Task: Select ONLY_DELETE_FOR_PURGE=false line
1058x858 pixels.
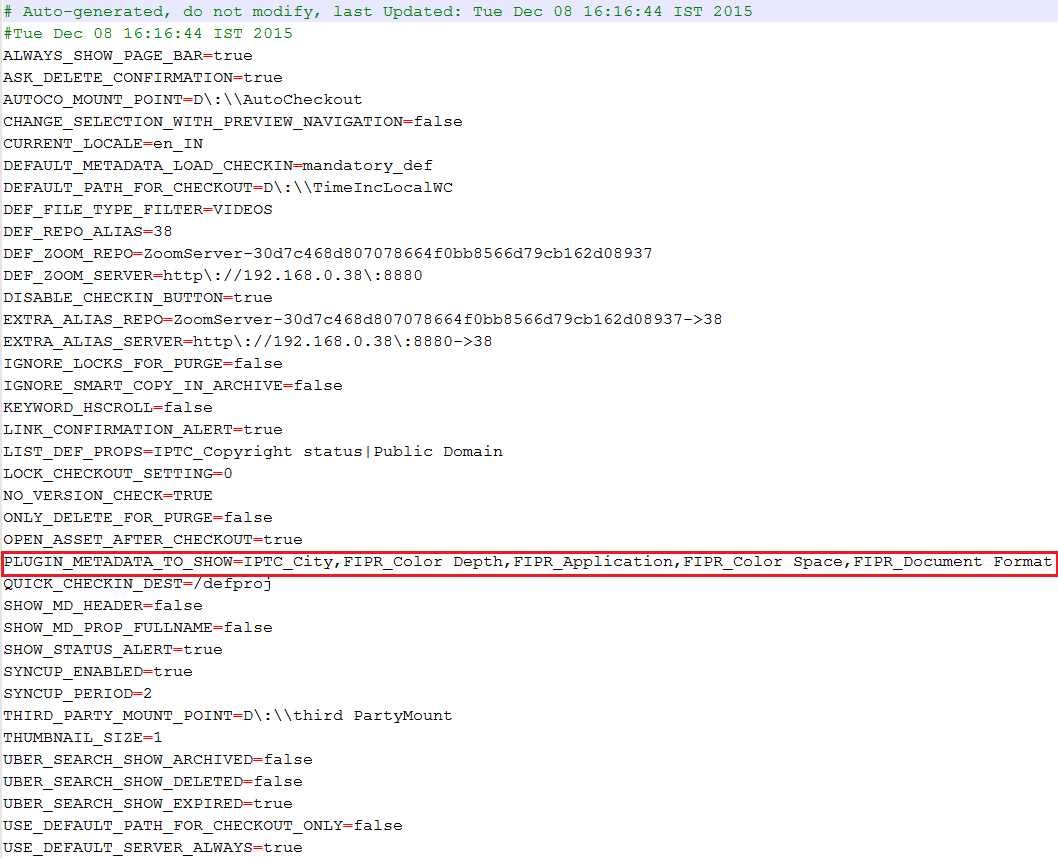Action: (x=138, y=517)
